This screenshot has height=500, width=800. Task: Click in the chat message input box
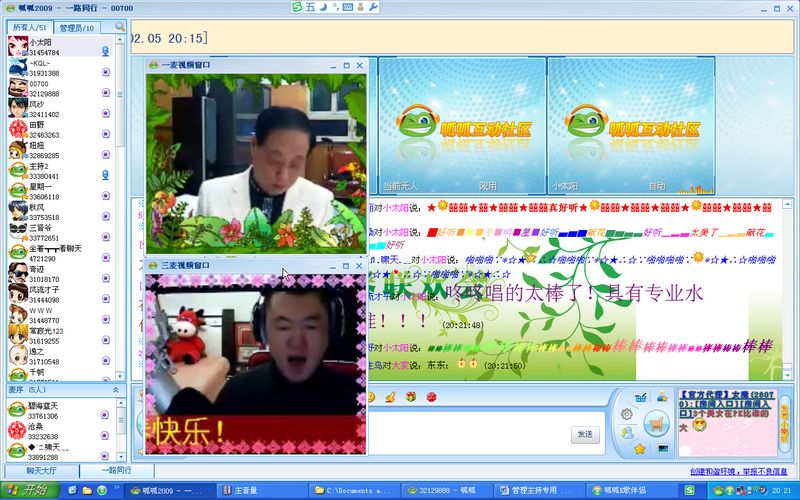469,433
